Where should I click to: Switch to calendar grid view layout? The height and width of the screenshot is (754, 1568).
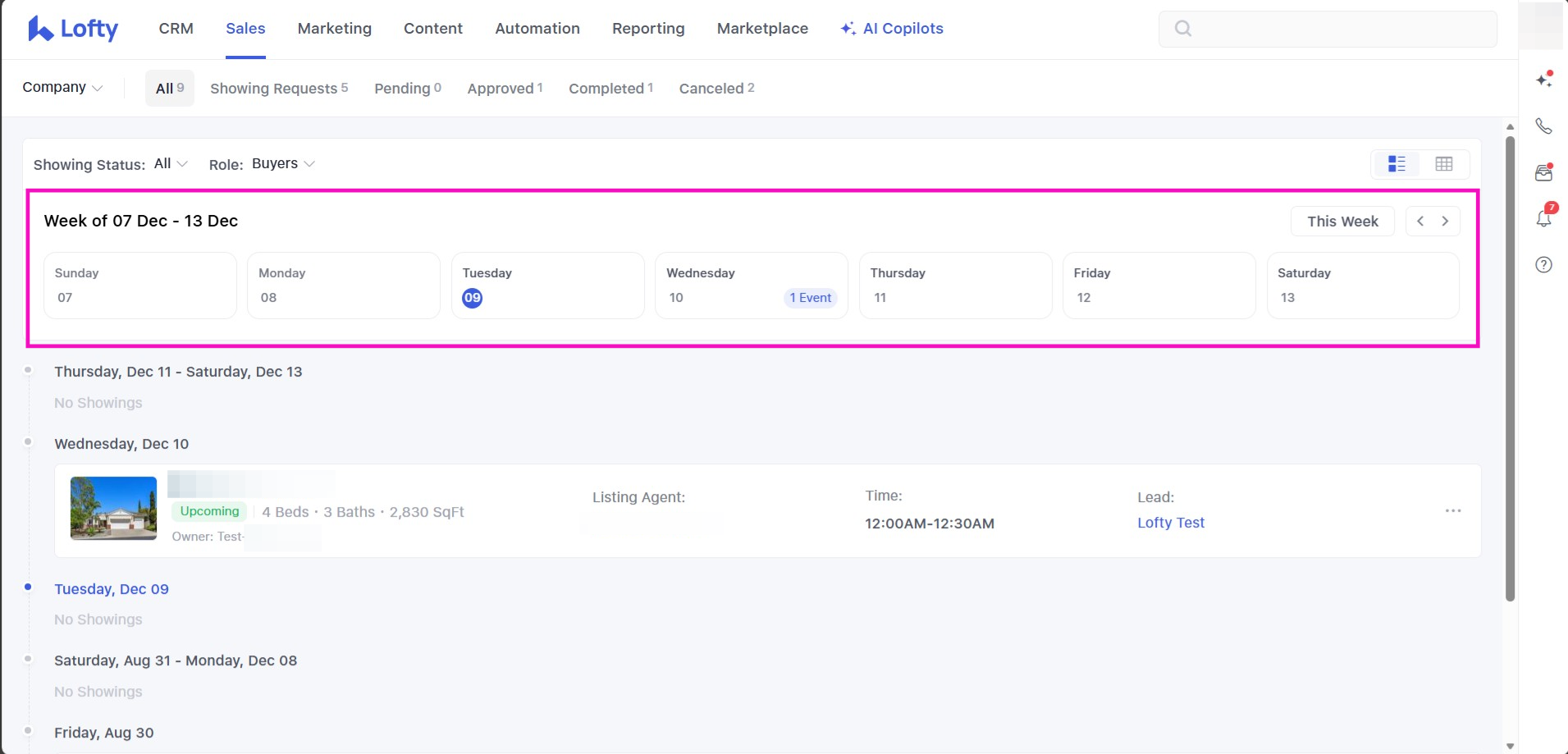pyautogui.click(x=1443, y=164)
